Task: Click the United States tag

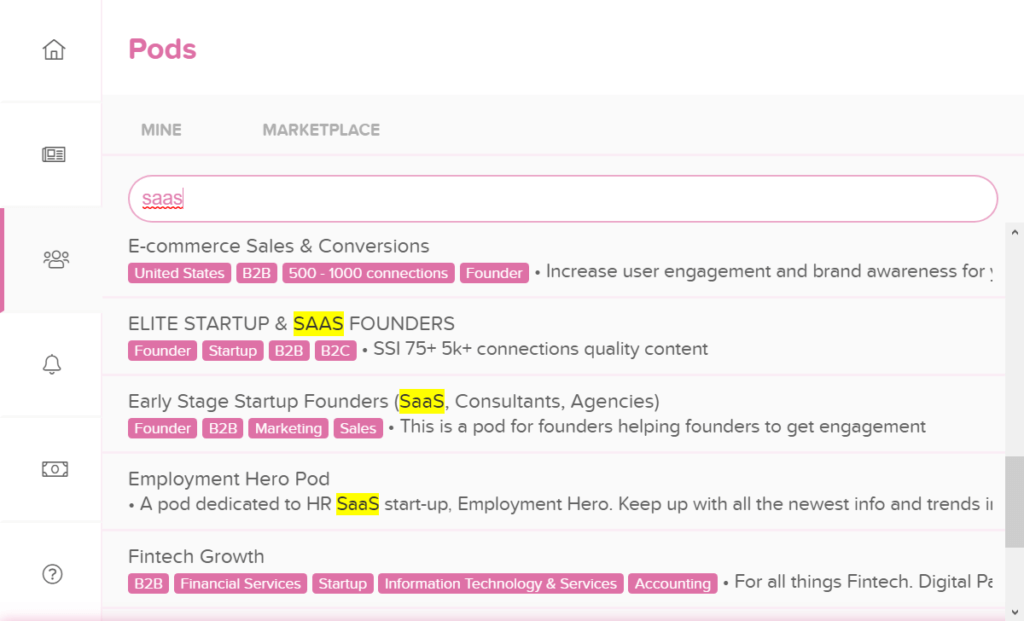Action: pos(180,273)
